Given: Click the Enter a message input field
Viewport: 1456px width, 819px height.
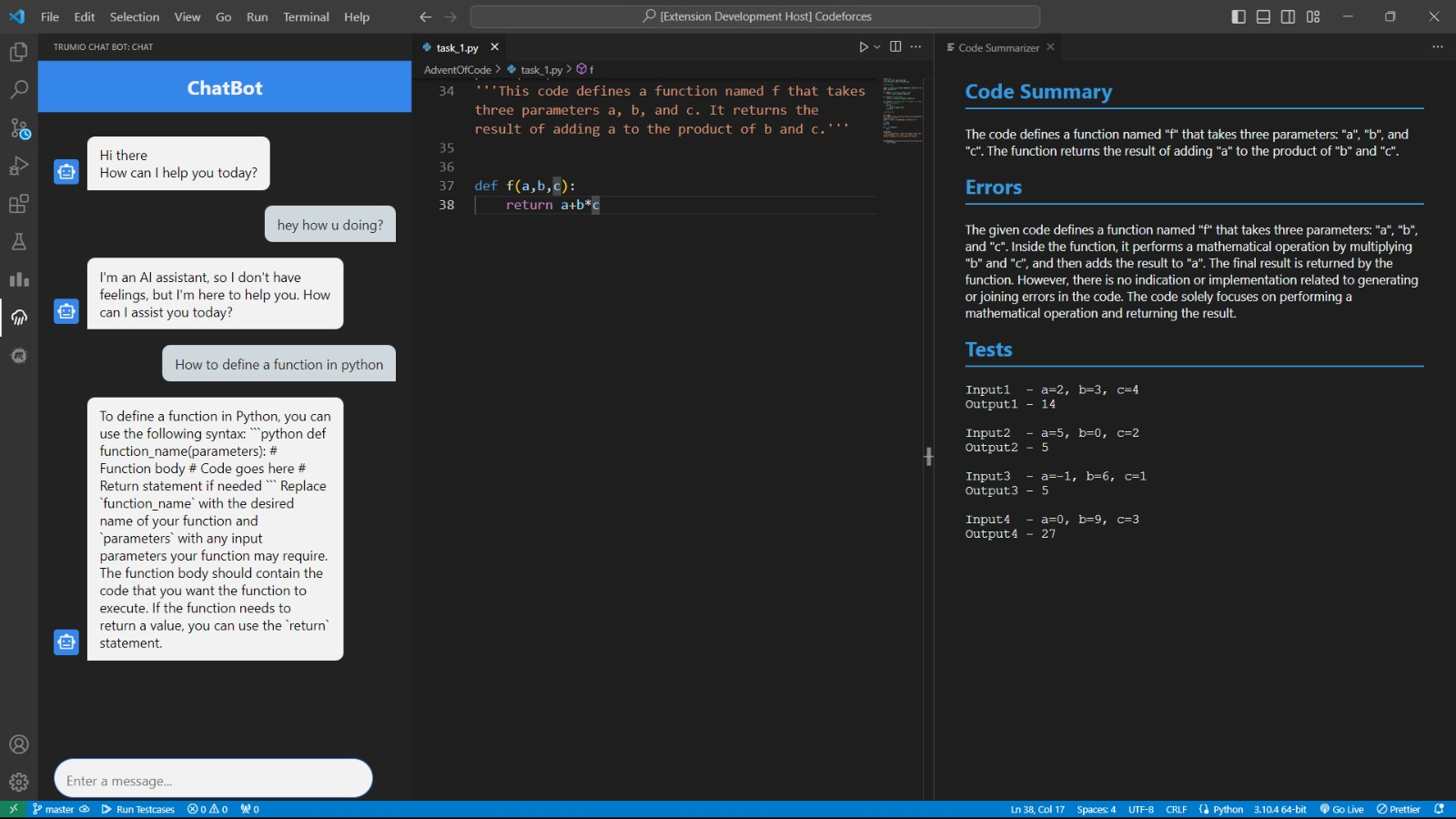Looking at the screenshot, I should [213, 780].
